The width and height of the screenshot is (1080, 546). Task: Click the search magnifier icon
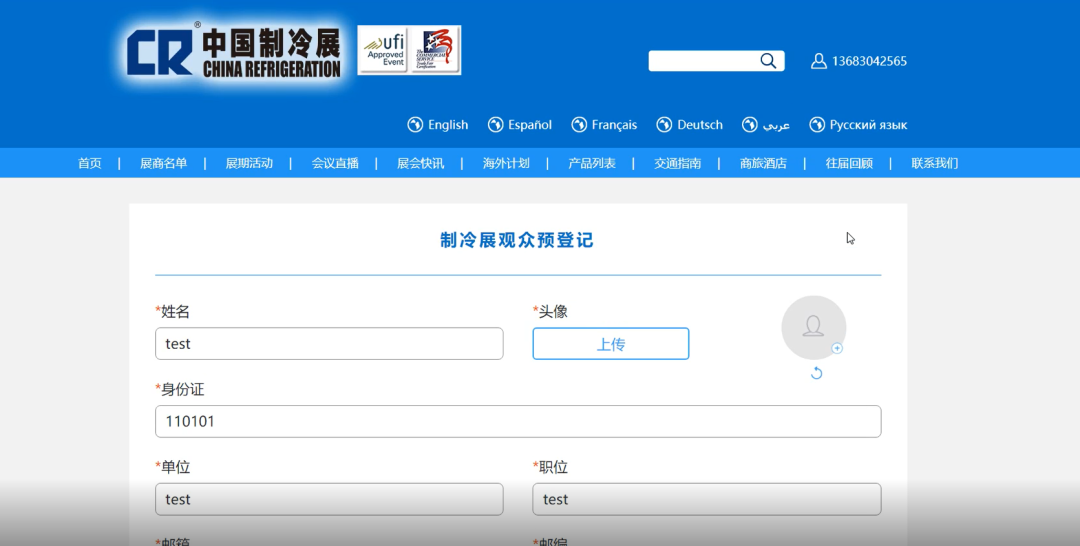[768, 61]
